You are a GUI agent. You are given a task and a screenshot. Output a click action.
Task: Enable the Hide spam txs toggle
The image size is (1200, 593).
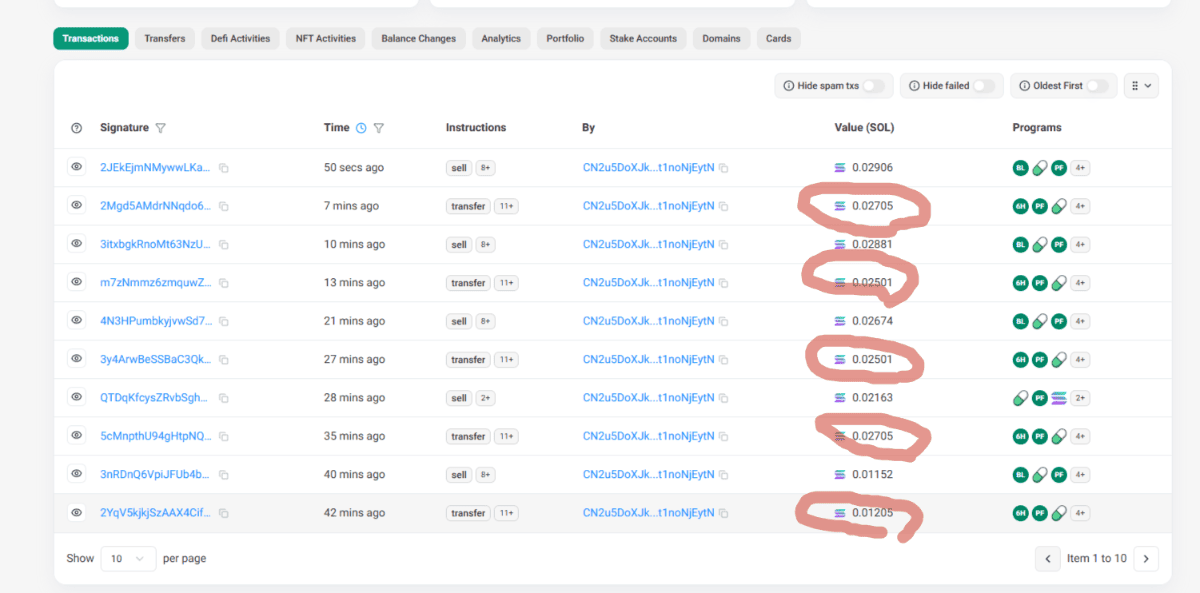coord(874,86)
